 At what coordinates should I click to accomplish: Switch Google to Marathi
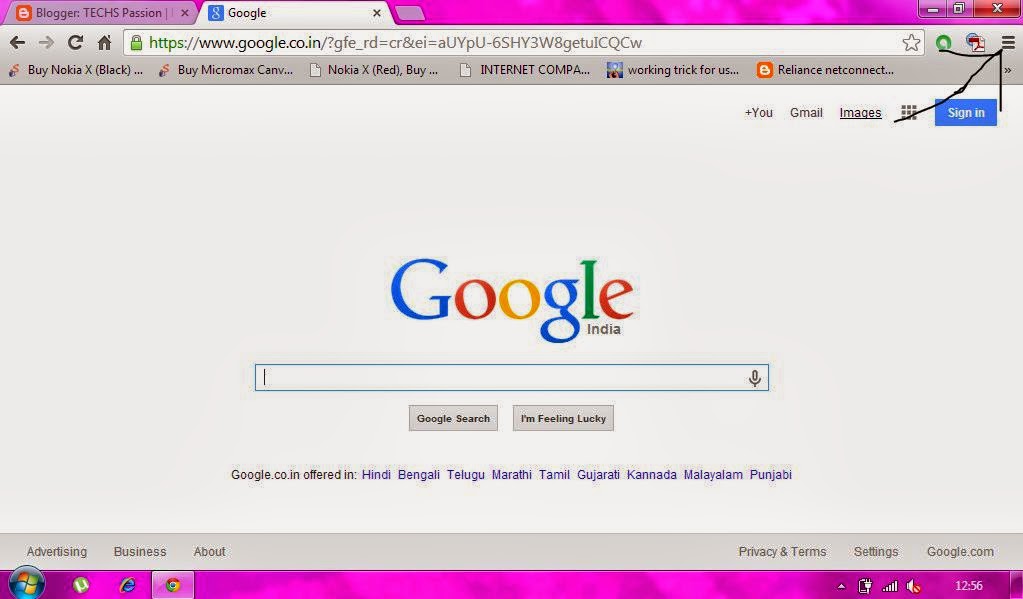click(x=512, y=474)
